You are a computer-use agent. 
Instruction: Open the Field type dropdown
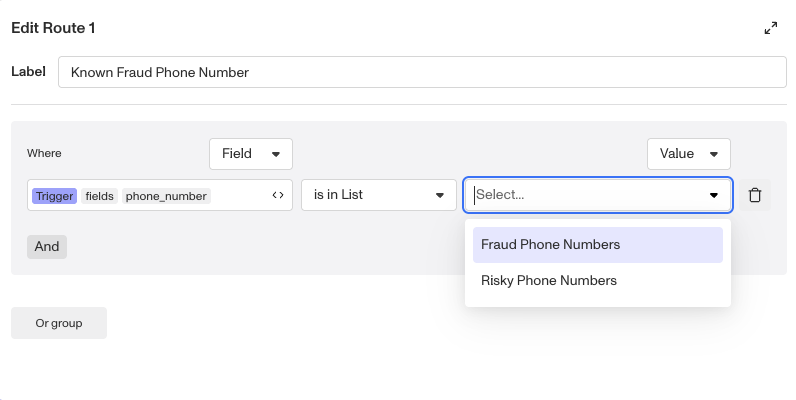(250, 154)
